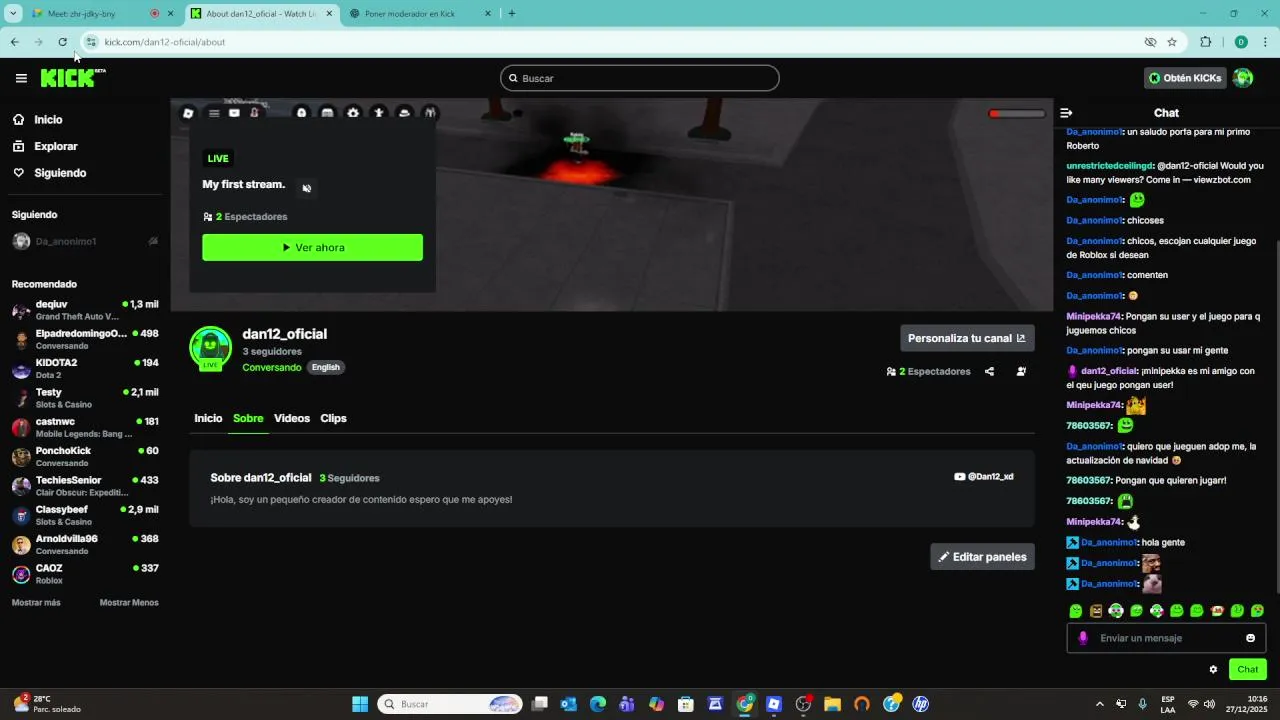Click the eye-slash tracking protection icon
Image resolution: width=1280 pixels, height=720 pixels.
[x=1150, y=42]
